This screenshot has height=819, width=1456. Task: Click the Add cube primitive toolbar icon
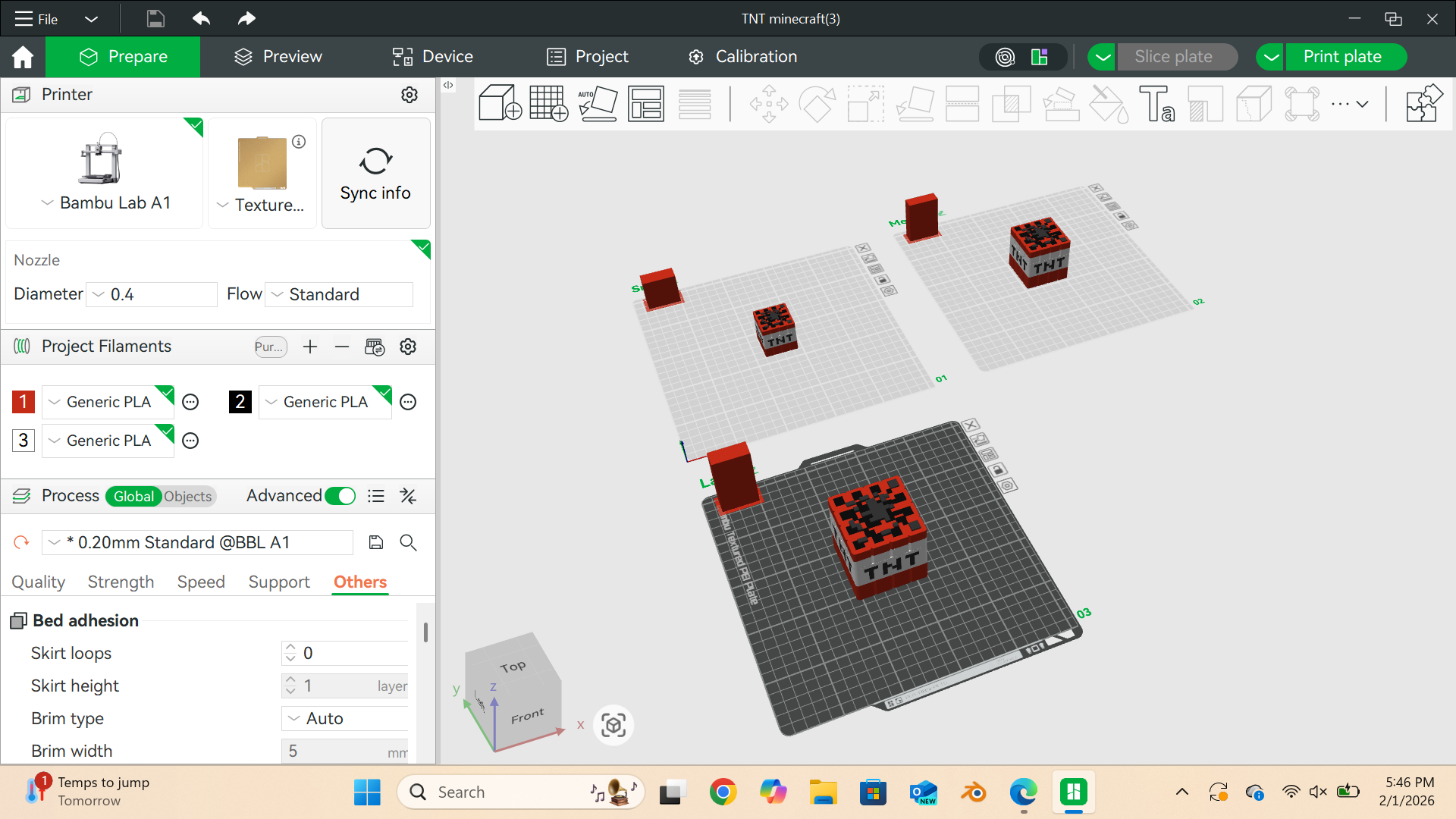(500, 103)
